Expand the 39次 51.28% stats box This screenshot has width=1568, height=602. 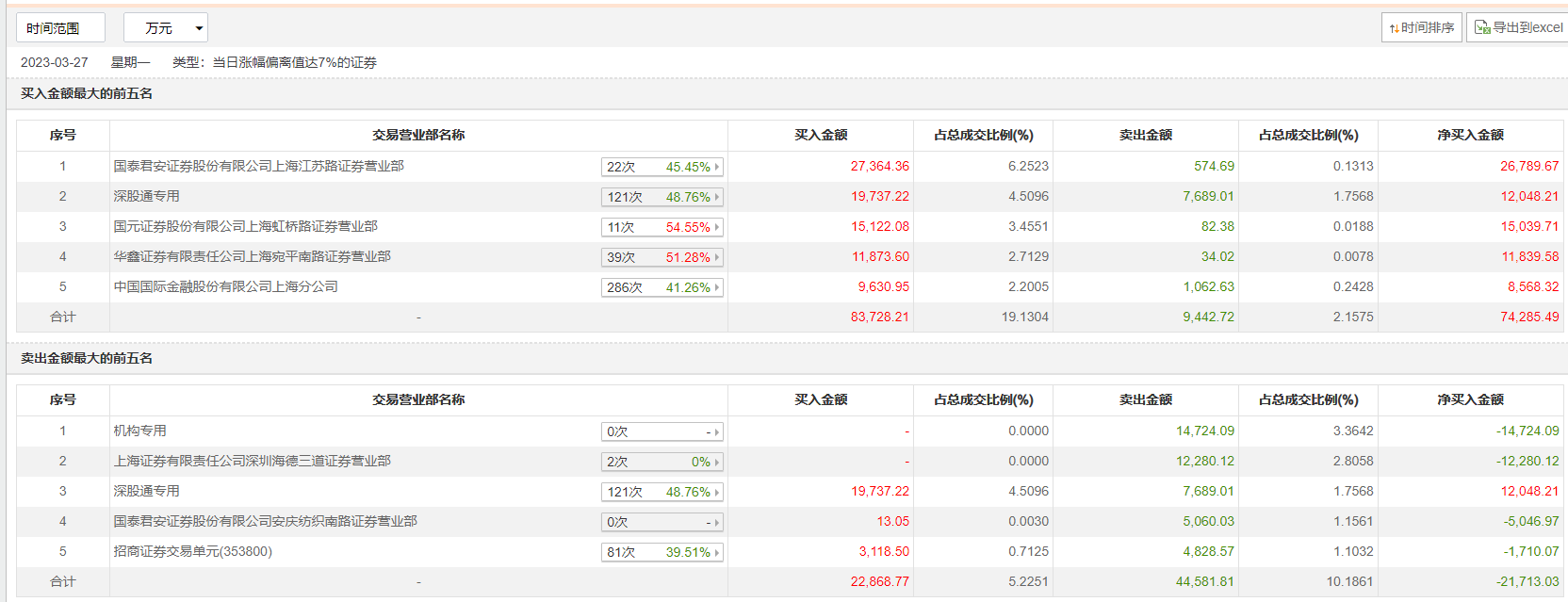[x=661, y=257]
